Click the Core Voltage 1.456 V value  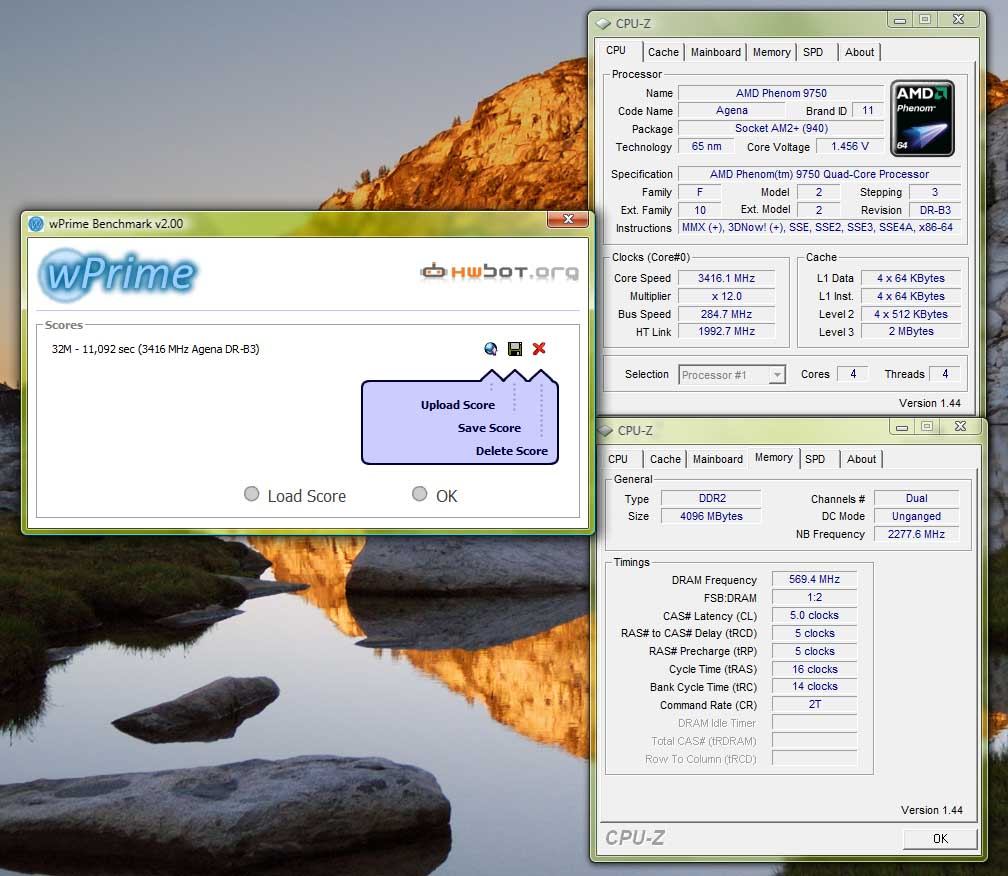[x=850, y=147]
